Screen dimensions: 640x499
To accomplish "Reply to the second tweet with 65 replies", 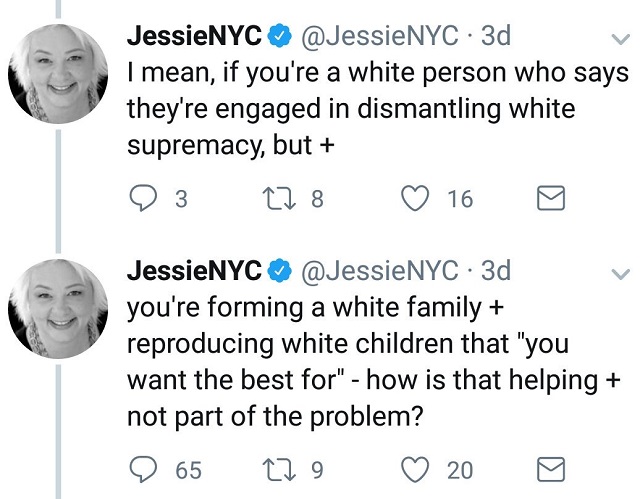I will coord(143,470).
